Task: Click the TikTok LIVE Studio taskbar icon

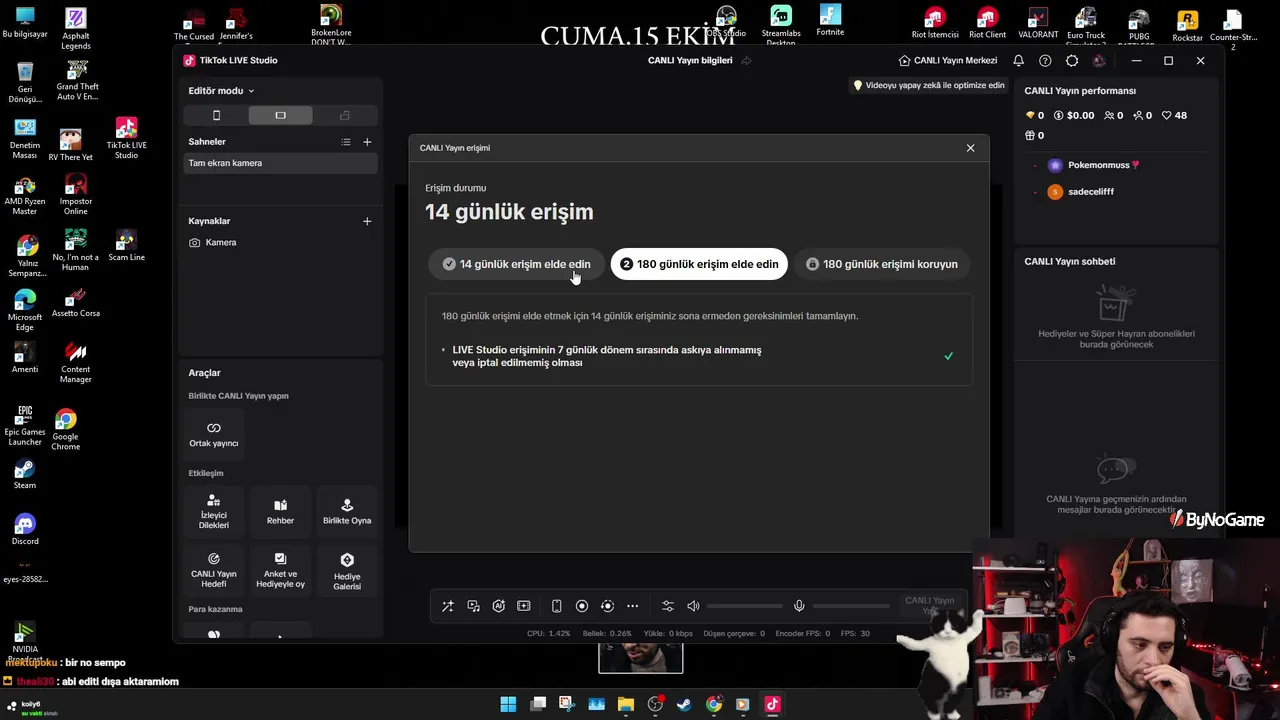Action: pos(772,704)
